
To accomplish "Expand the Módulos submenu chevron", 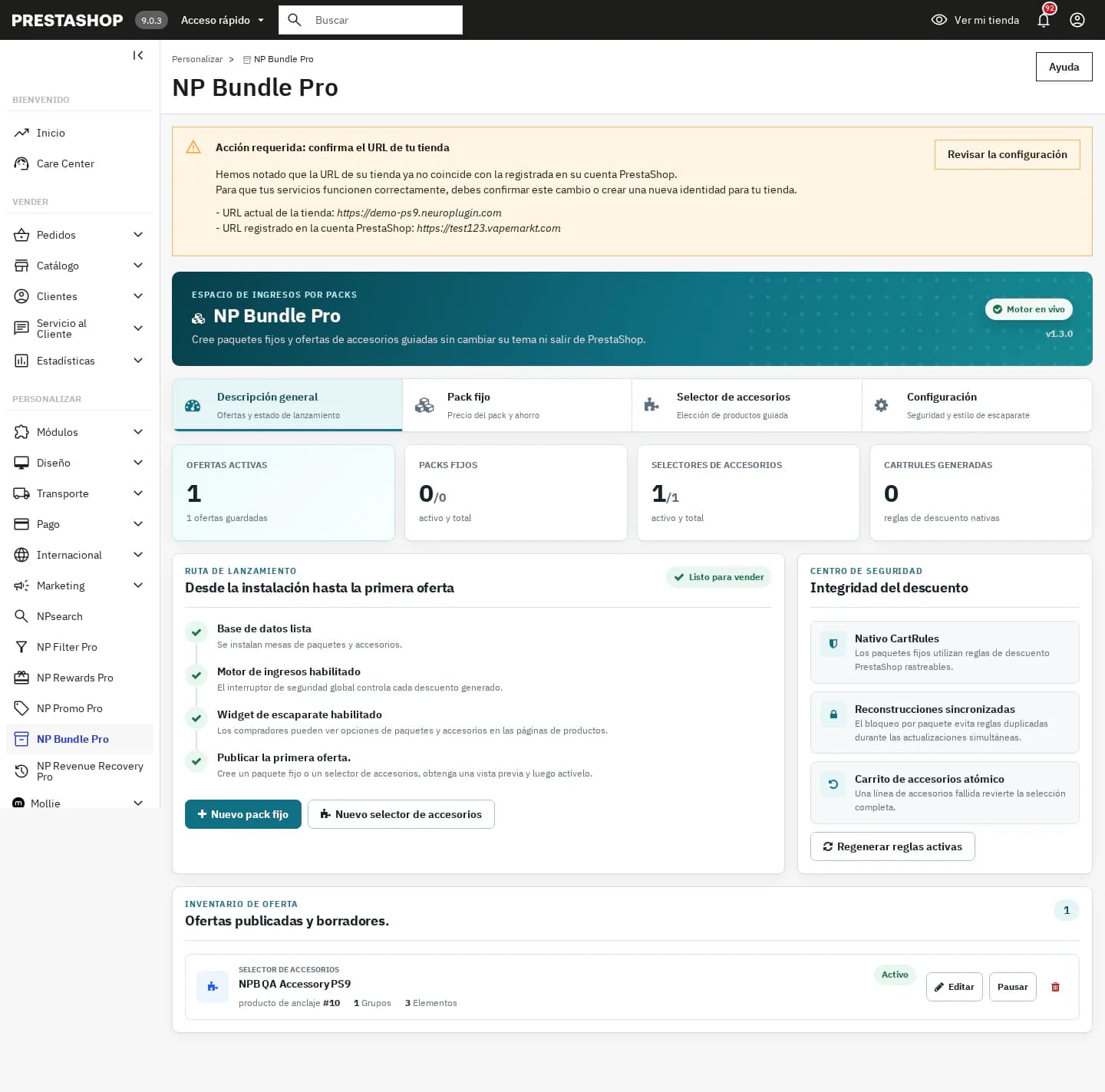I will 138,432.
